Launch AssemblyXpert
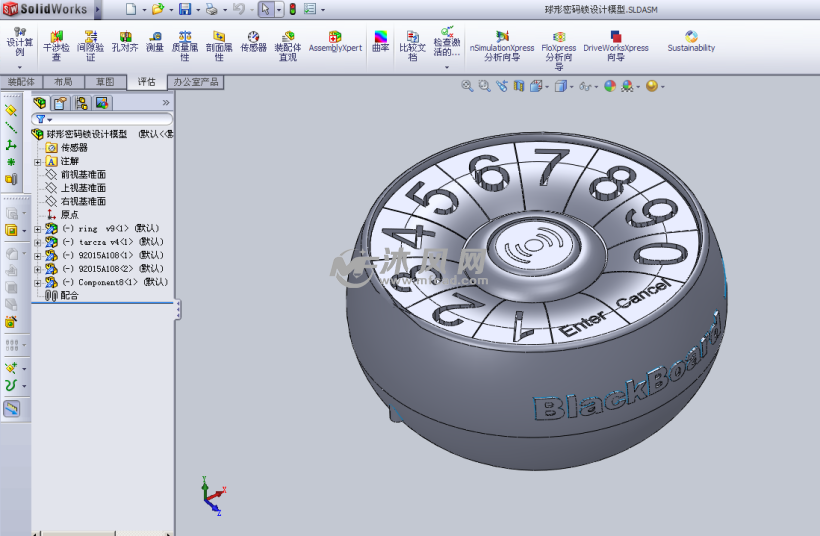 (x=335, y=42)
